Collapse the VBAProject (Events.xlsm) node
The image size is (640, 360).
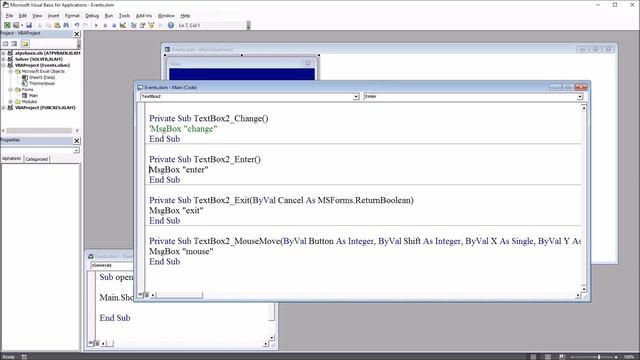tap(4, 65)
